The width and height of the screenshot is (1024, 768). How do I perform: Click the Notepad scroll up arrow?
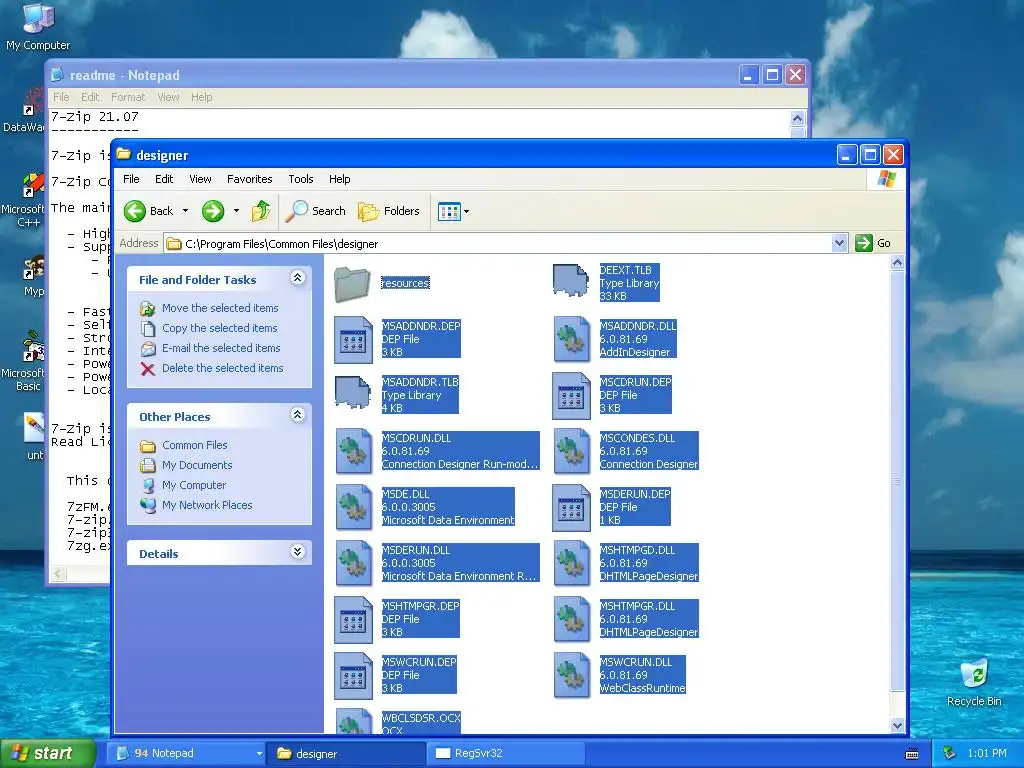coord(797,118)
